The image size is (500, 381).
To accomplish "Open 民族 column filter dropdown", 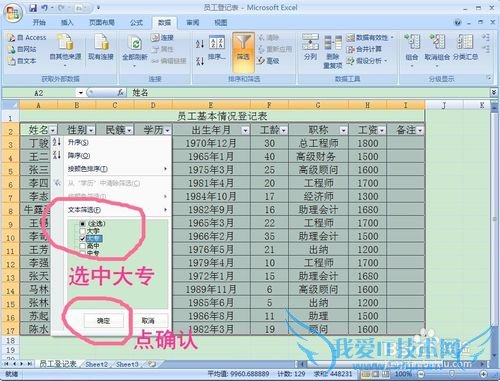I will (129, 130).
